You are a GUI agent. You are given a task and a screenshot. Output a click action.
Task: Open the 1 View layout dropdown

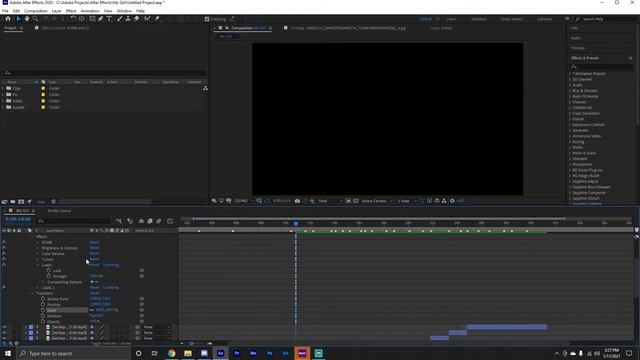click(x=407, y=201)
